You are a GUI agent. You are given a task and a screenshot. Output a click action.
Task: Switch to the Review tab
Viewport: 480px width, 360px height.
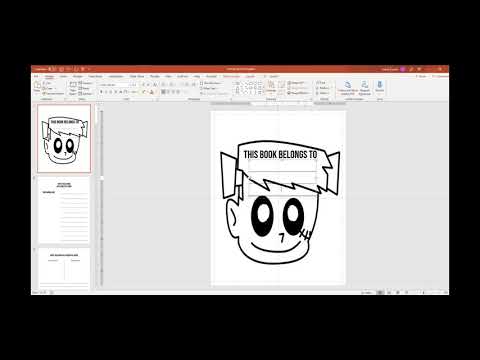[155, 76]
